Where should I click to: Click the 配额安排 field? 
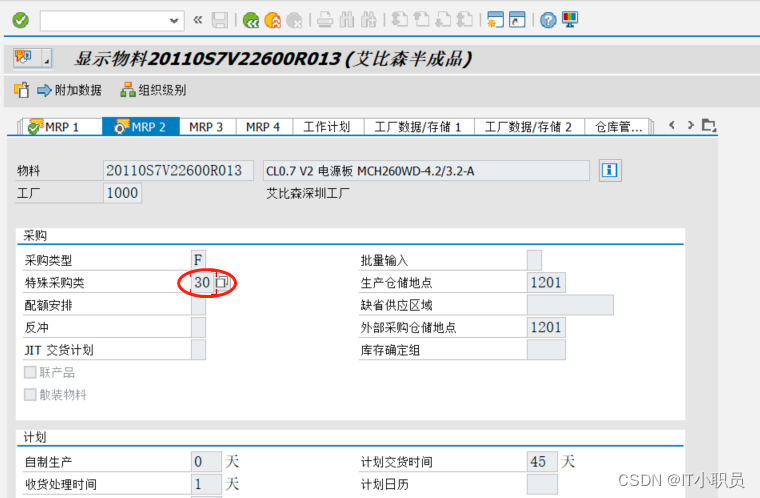[x=198, y=305]
